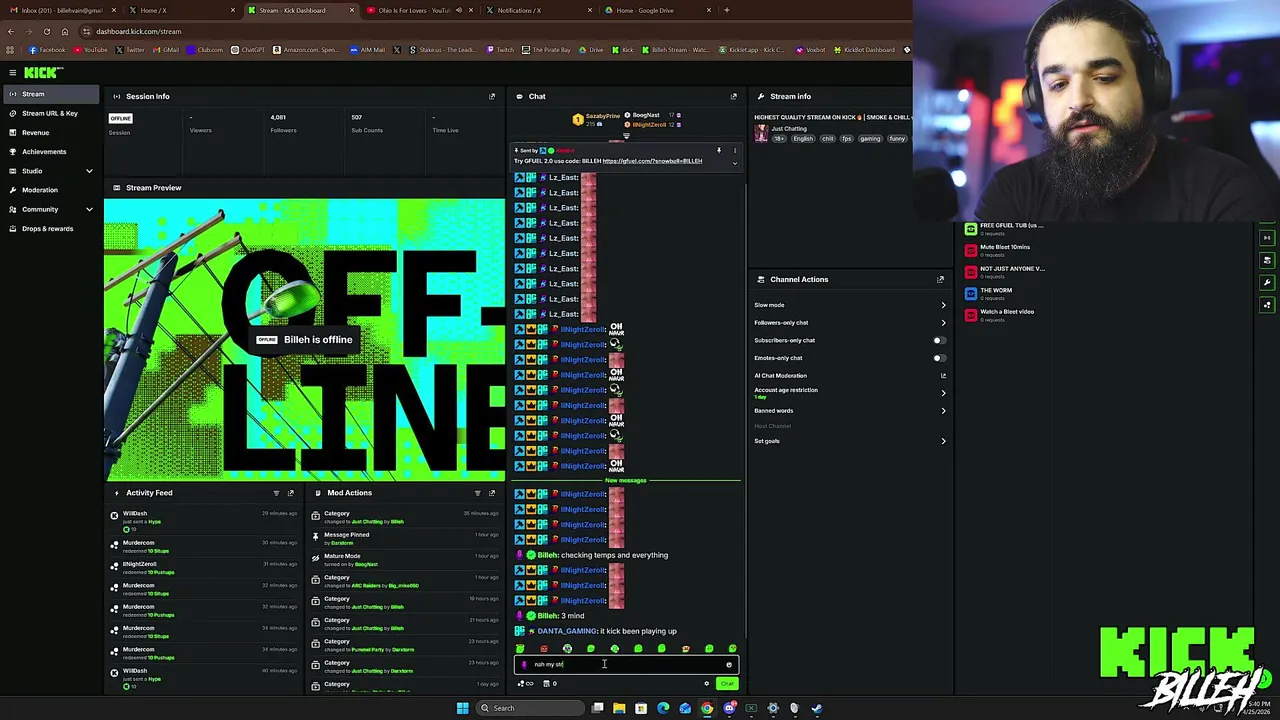Open Discord from the taskbar
The height and width of the screenshot is (720, 1280).
tap(729, 708)
